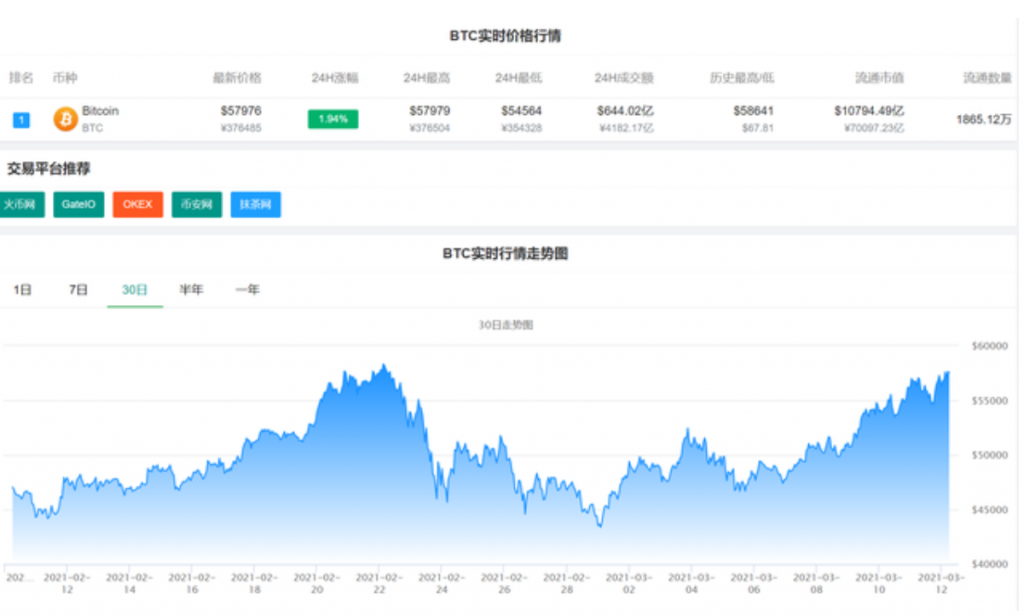
Task: Open the 币安网 exchange button
Action: [196, 205]
